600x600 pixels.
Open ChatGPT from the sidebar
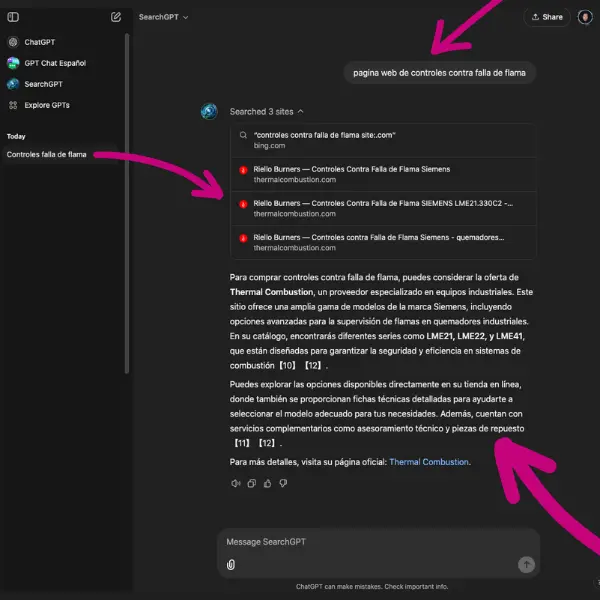pyautogui.click(x=40, y=42)
